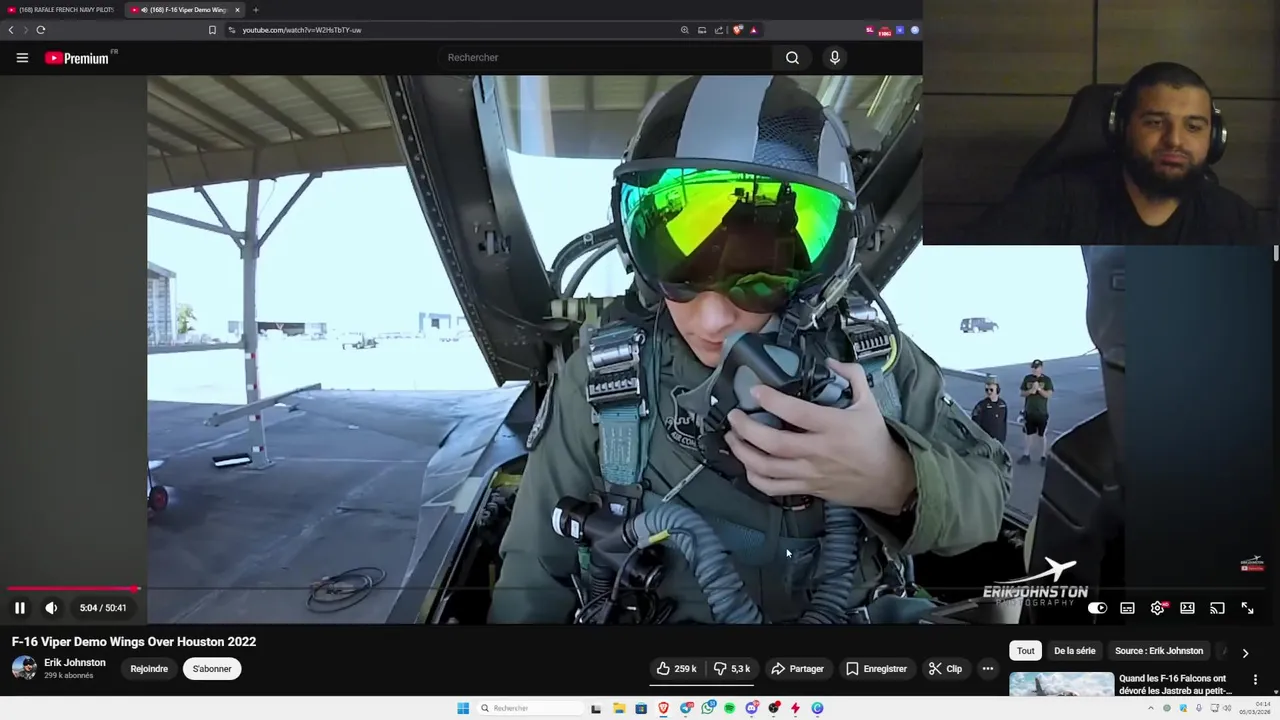
Task: Click the Rejoindre button
Action: (149, 669)
